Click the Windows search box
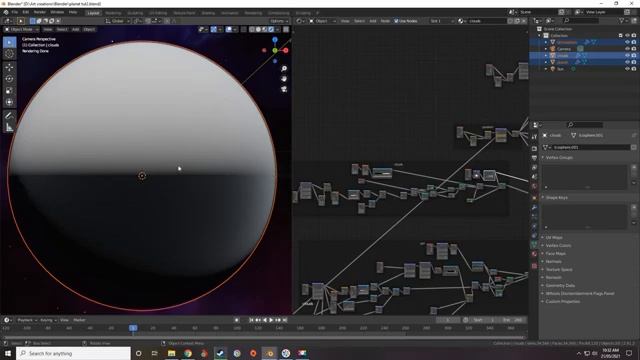This screenshot has width=640, height=360. click(x=73, y=353)
